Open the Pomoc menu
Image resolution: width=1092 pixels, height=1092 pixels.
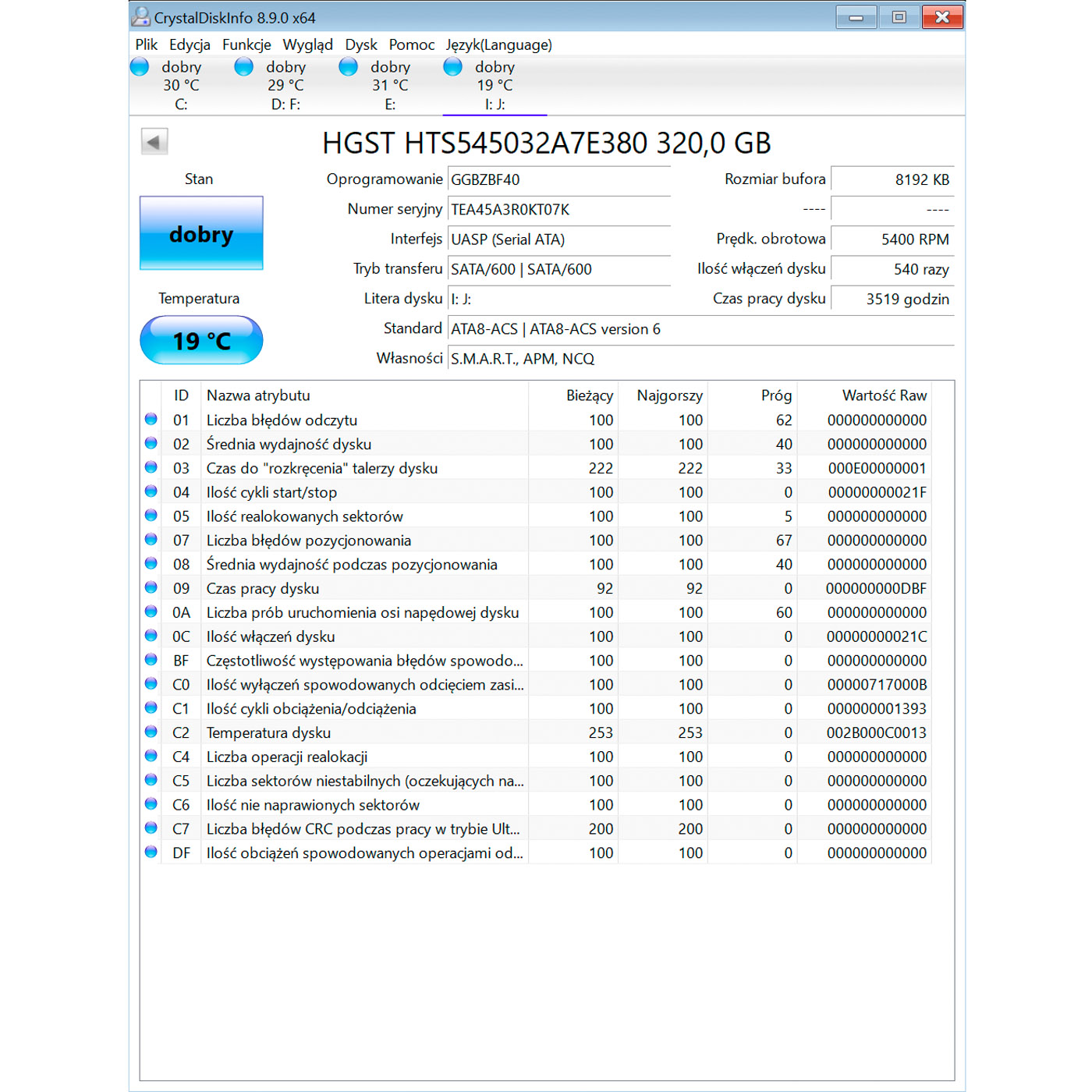[x=412, y=44]
